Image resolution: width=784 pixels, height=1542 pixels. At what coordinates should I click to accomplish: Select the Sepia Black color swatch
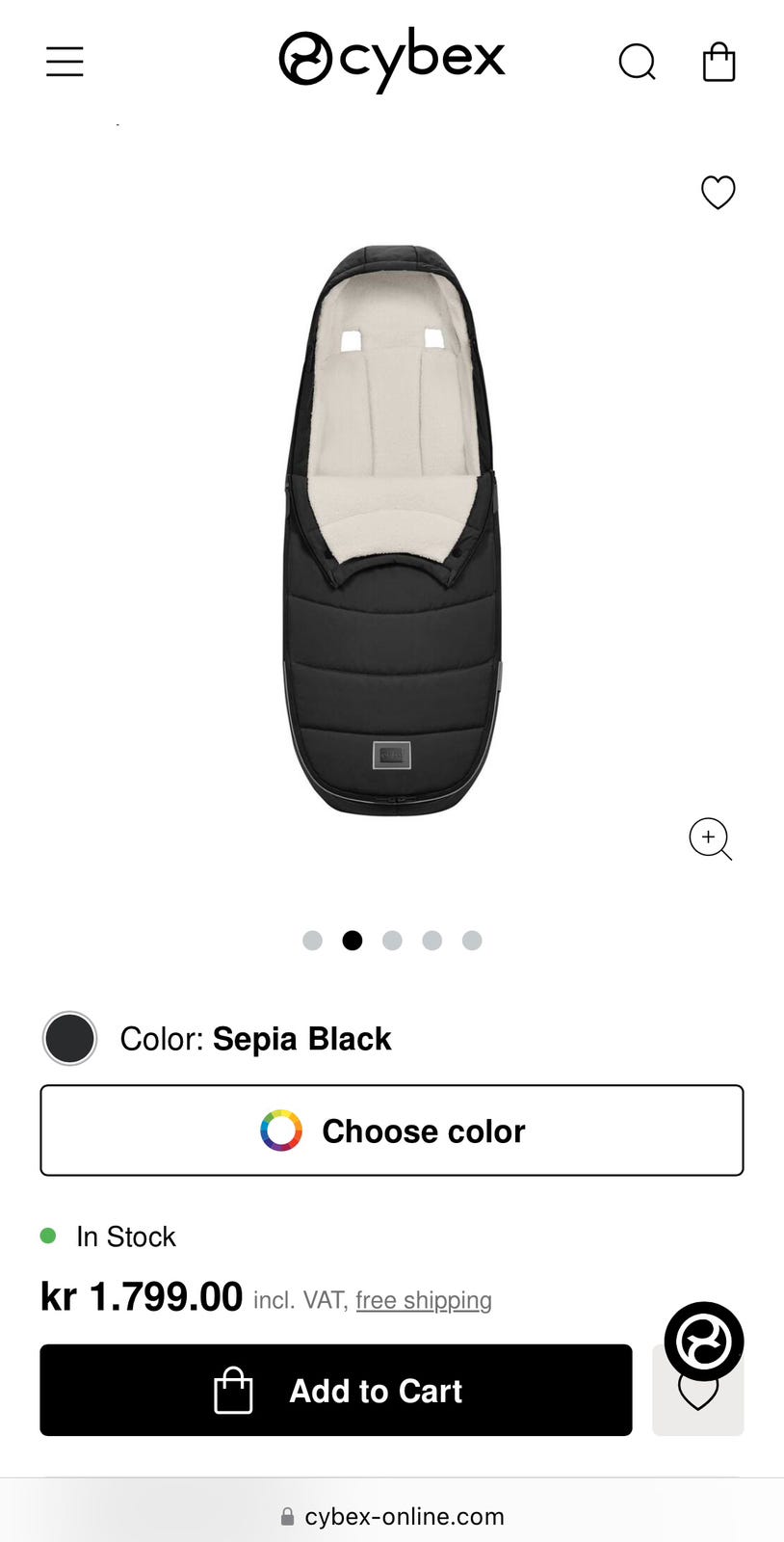tap(70, 1039)
